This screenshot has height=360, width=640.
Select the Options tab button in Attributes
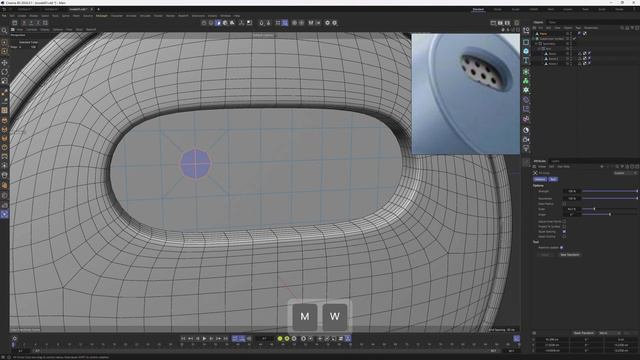(540, 179)
